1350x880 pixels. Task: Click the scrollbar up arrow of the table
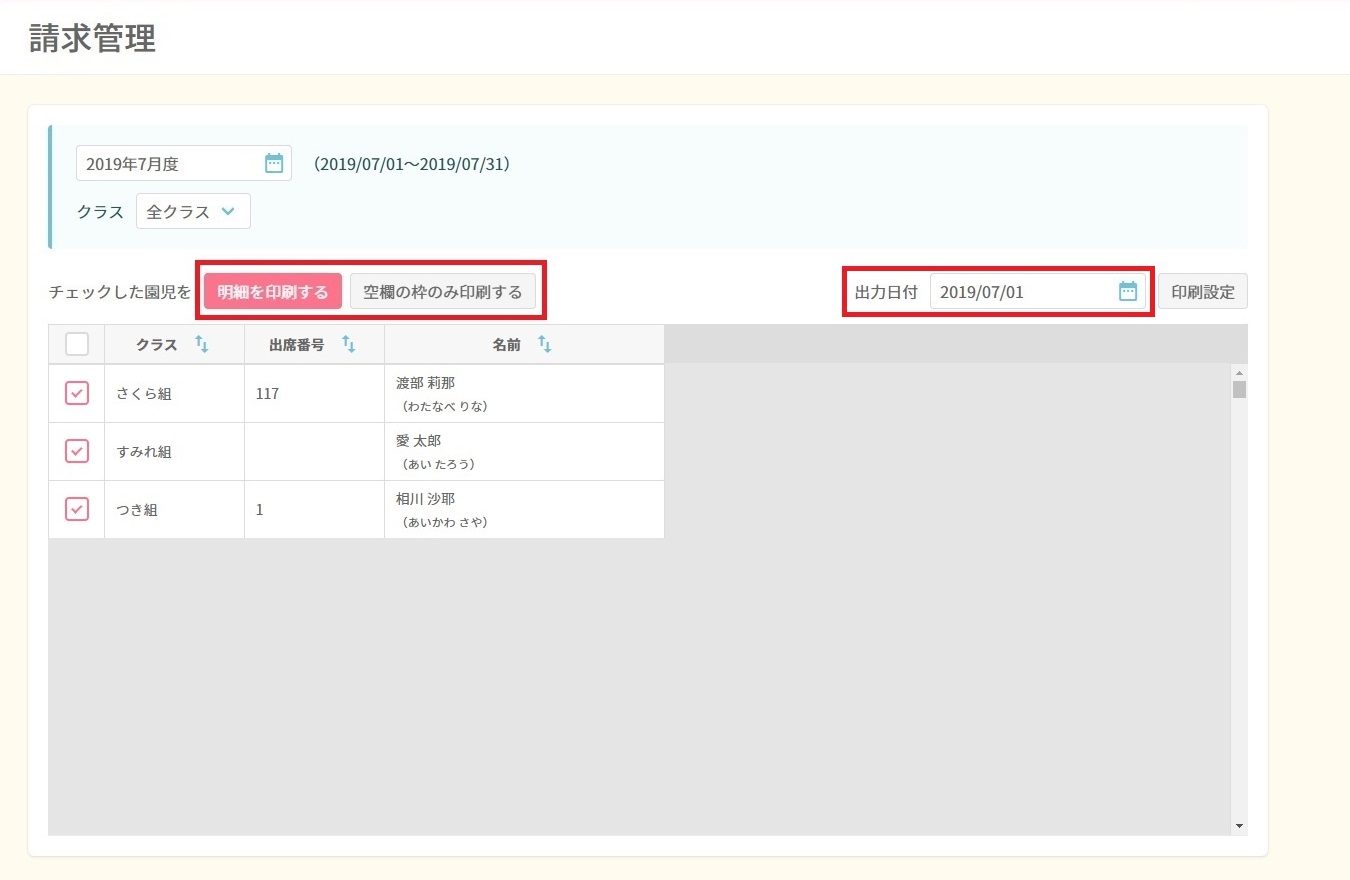[1240, 373]
